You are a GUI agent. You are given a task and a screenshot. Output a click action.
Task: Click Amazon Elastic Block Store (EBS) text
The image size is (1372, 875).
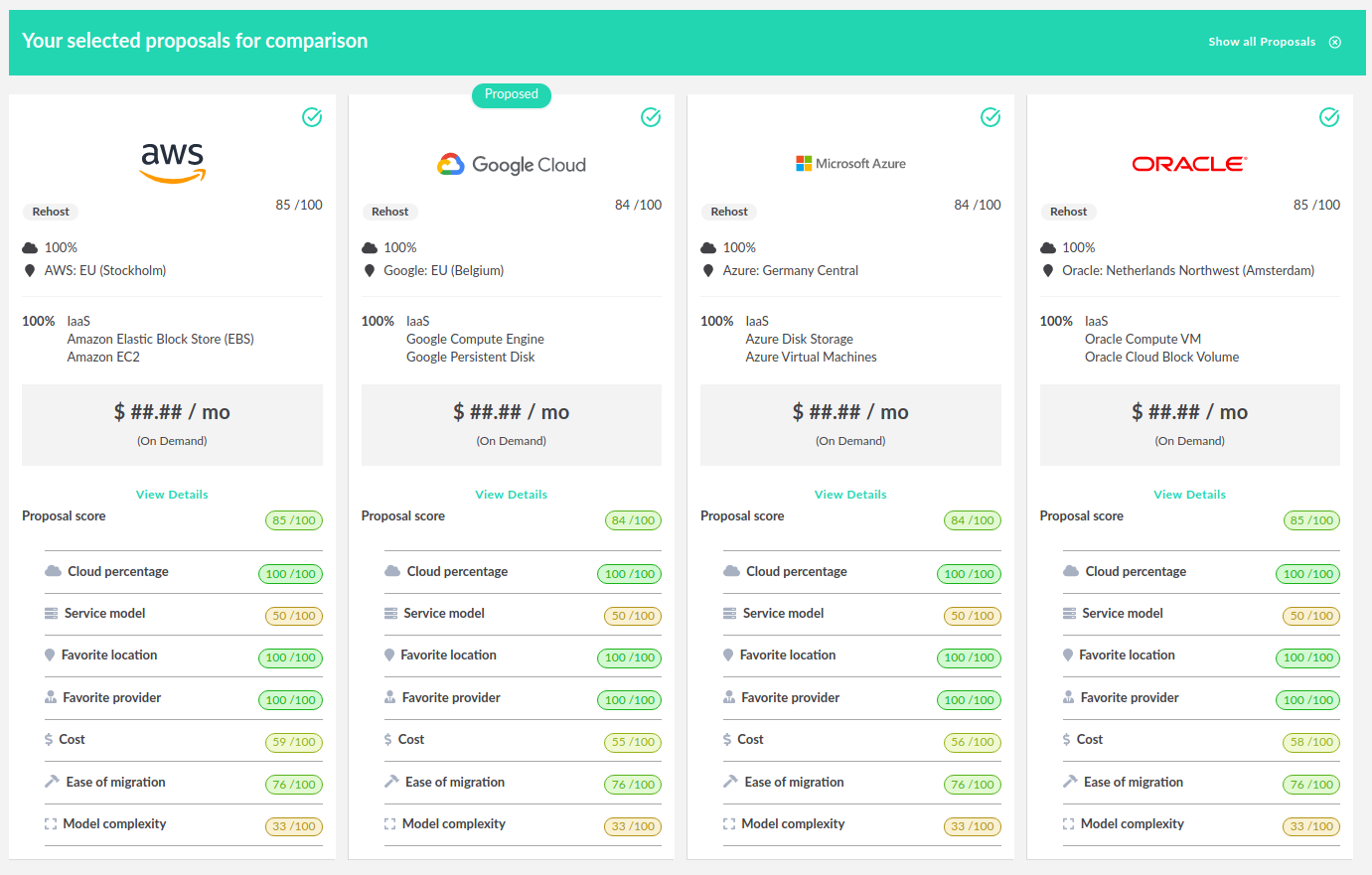click(x=161, y=340)
